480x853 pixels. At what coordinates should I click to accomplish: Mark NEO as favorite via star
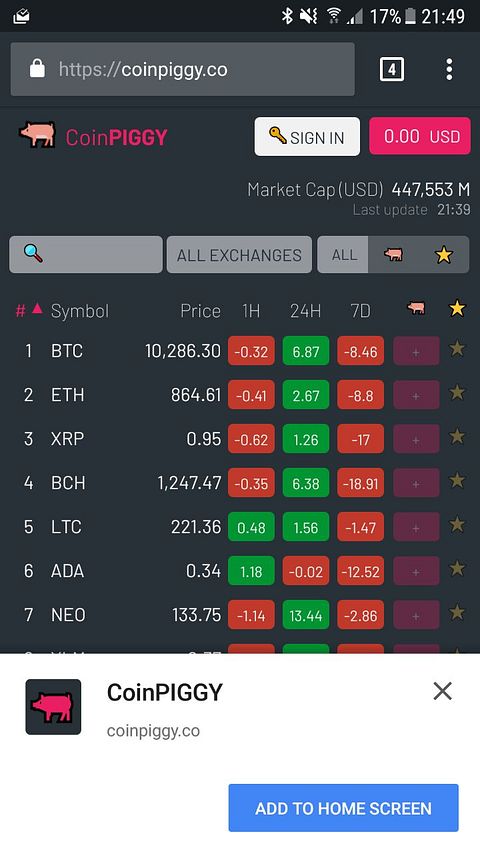click(x=457, y=613)
